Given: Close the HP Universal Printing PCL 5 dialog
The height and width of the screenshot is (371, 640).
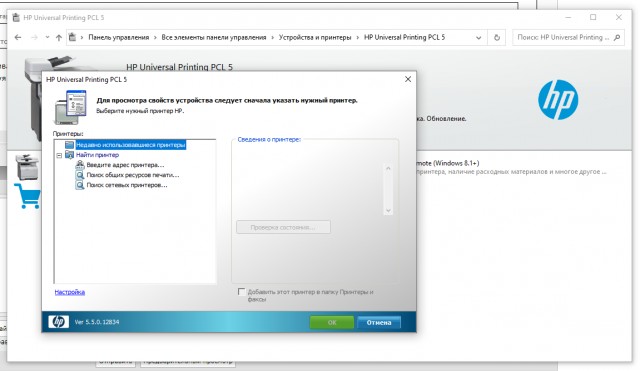Looking at the screenshot, I should pos(408,79).
